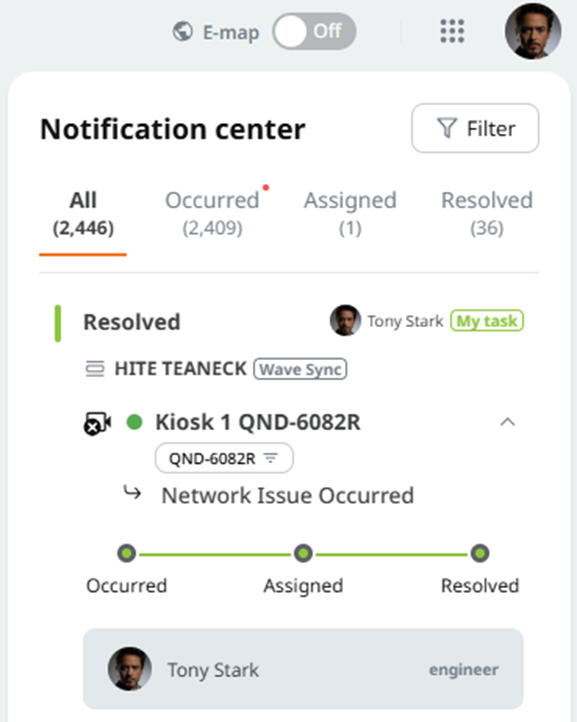This screenshot has height=722, width=577.
Task: Click the device icon beside HITE TEANECK
Action: pos(95,369)
